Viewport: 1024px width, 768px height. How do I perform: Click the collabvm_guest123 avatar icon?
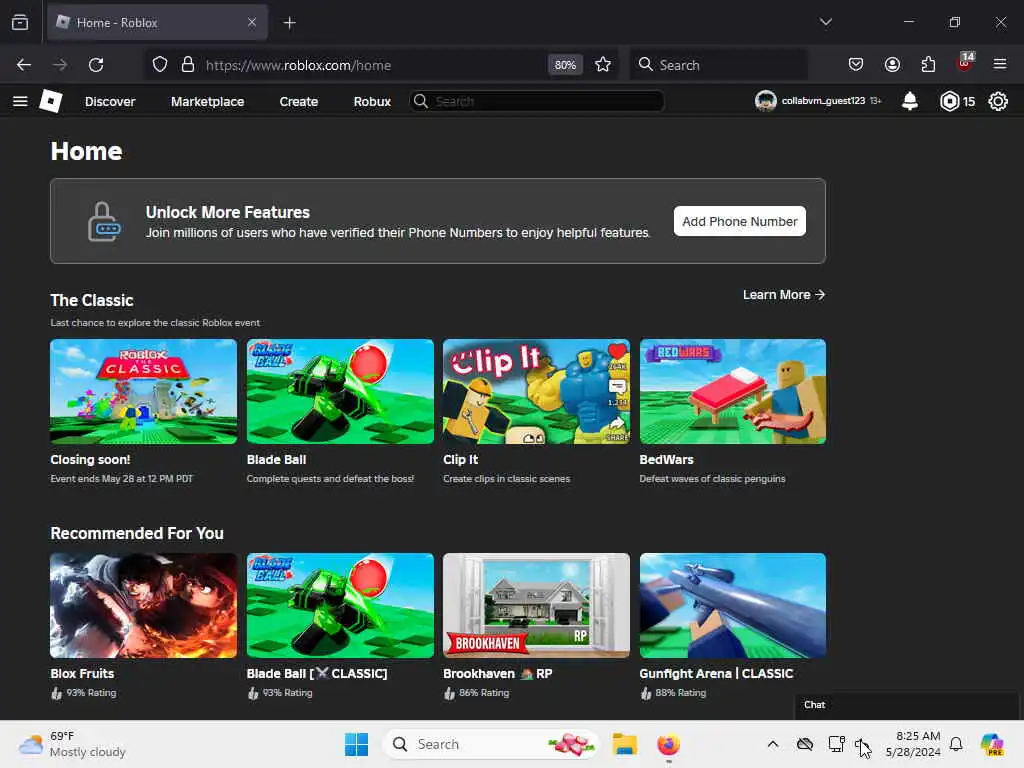(x=765, y=101)
